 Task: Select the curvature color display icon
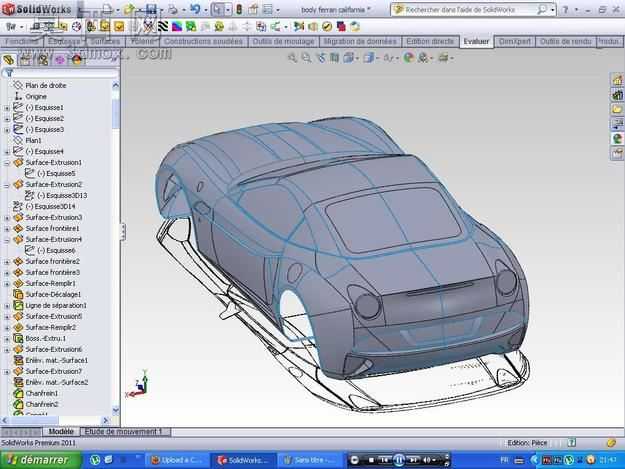coord(177,27)
